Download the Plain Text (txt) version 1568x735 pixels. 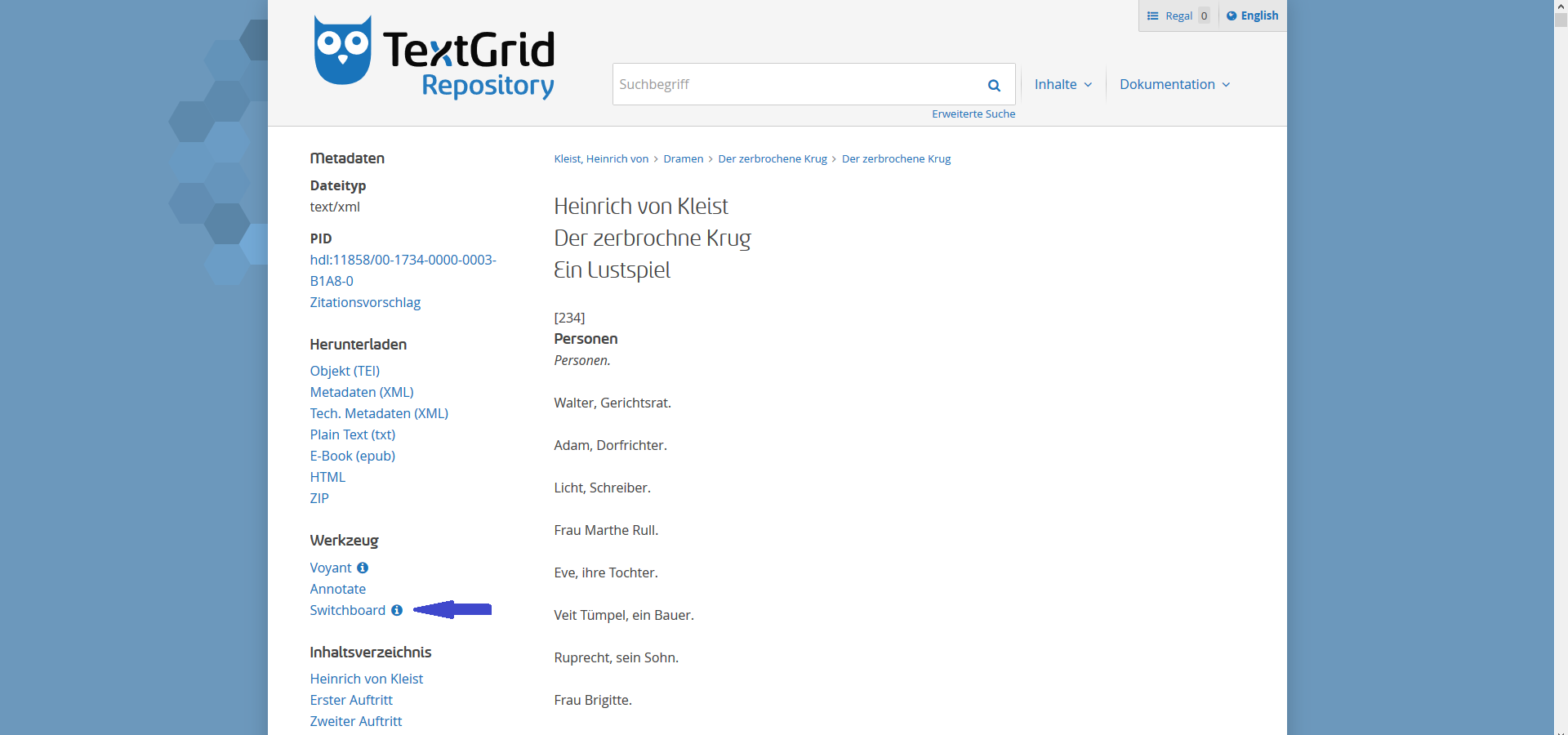coord(352,434)
